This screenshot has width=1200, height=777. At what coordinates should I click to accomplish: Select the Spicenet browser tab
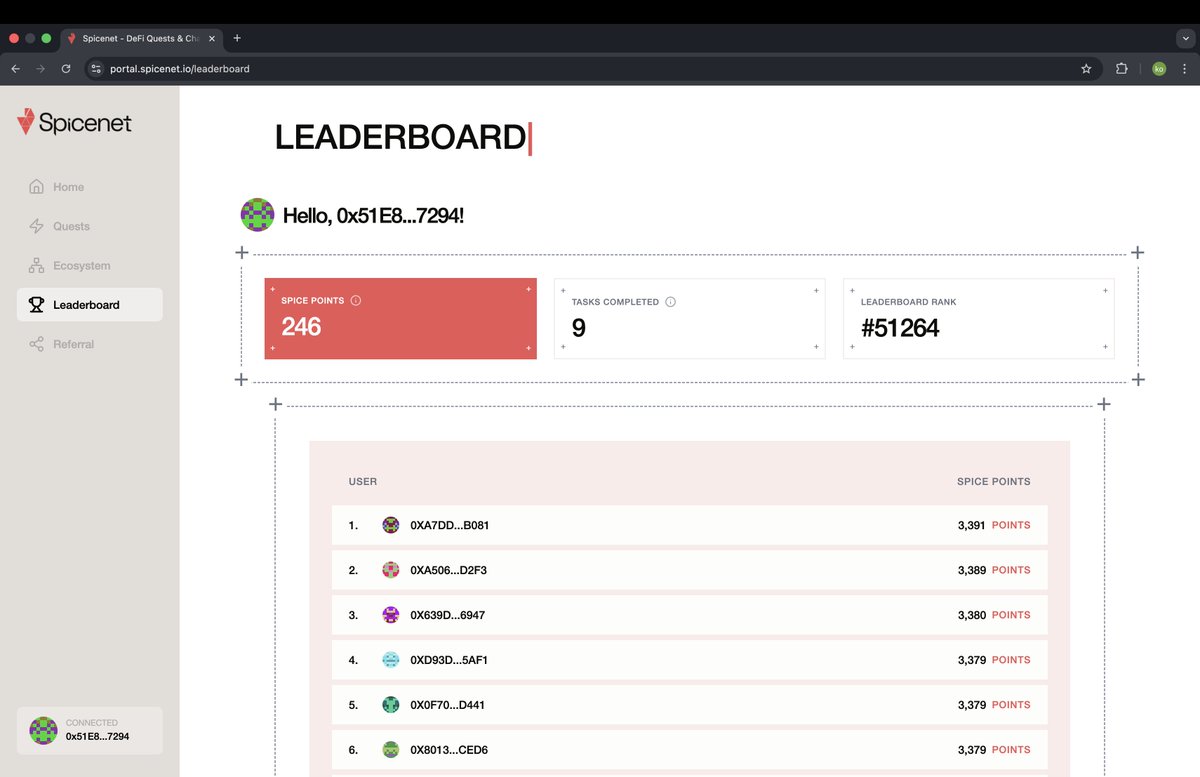[142, 38]
